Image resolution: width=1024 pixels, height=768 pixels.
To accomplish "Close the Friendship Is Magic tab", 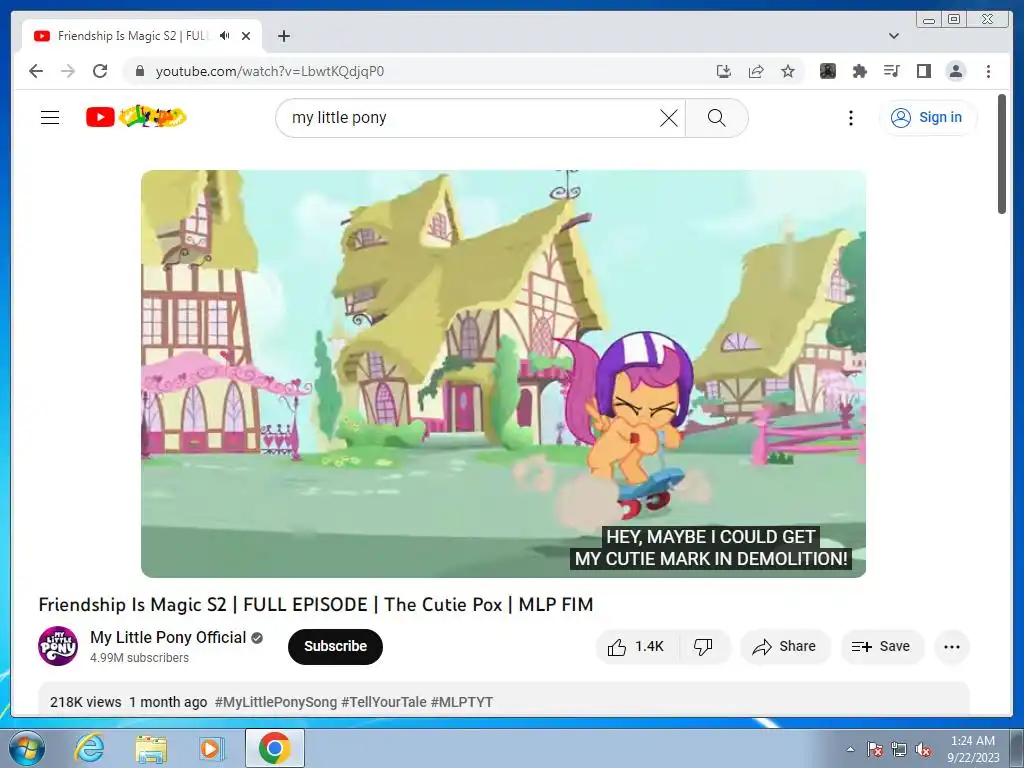I will (246, 36).
